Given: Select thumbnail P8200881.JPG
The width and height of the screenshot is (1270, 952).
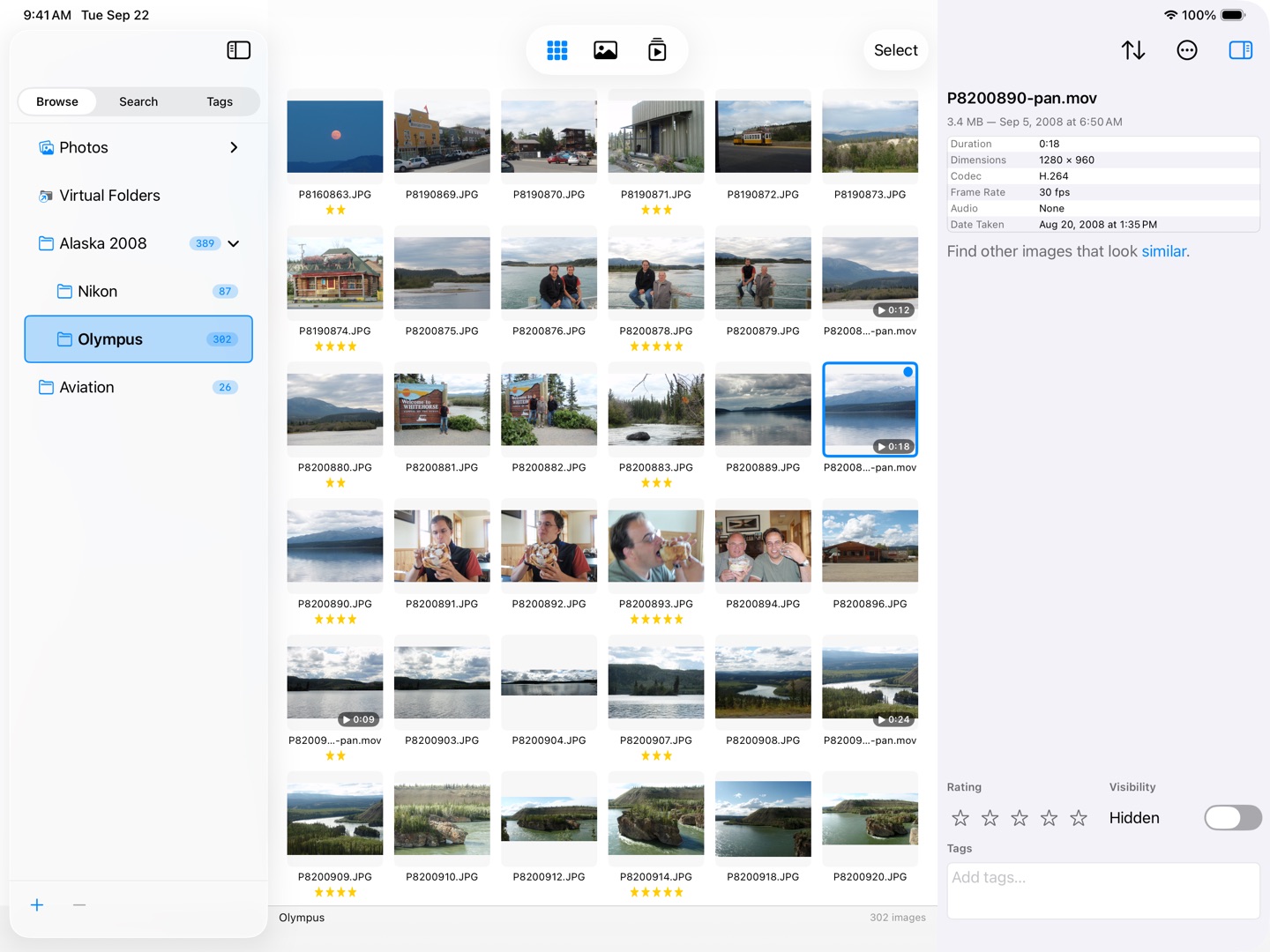Looking at the screenshot, I should tap(442, 410).
